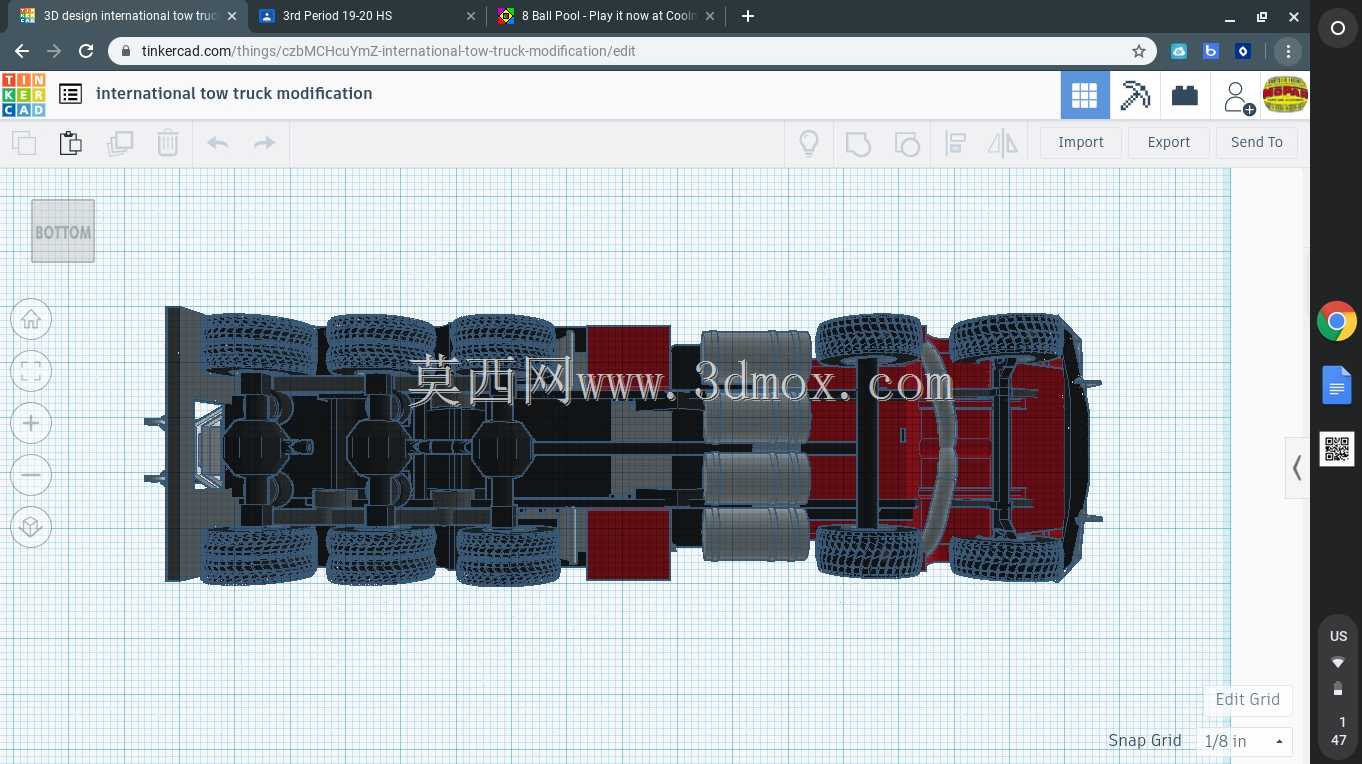Click the Paste clipboard icon
The image size is (1362, 764).
[x=70, y=143]
